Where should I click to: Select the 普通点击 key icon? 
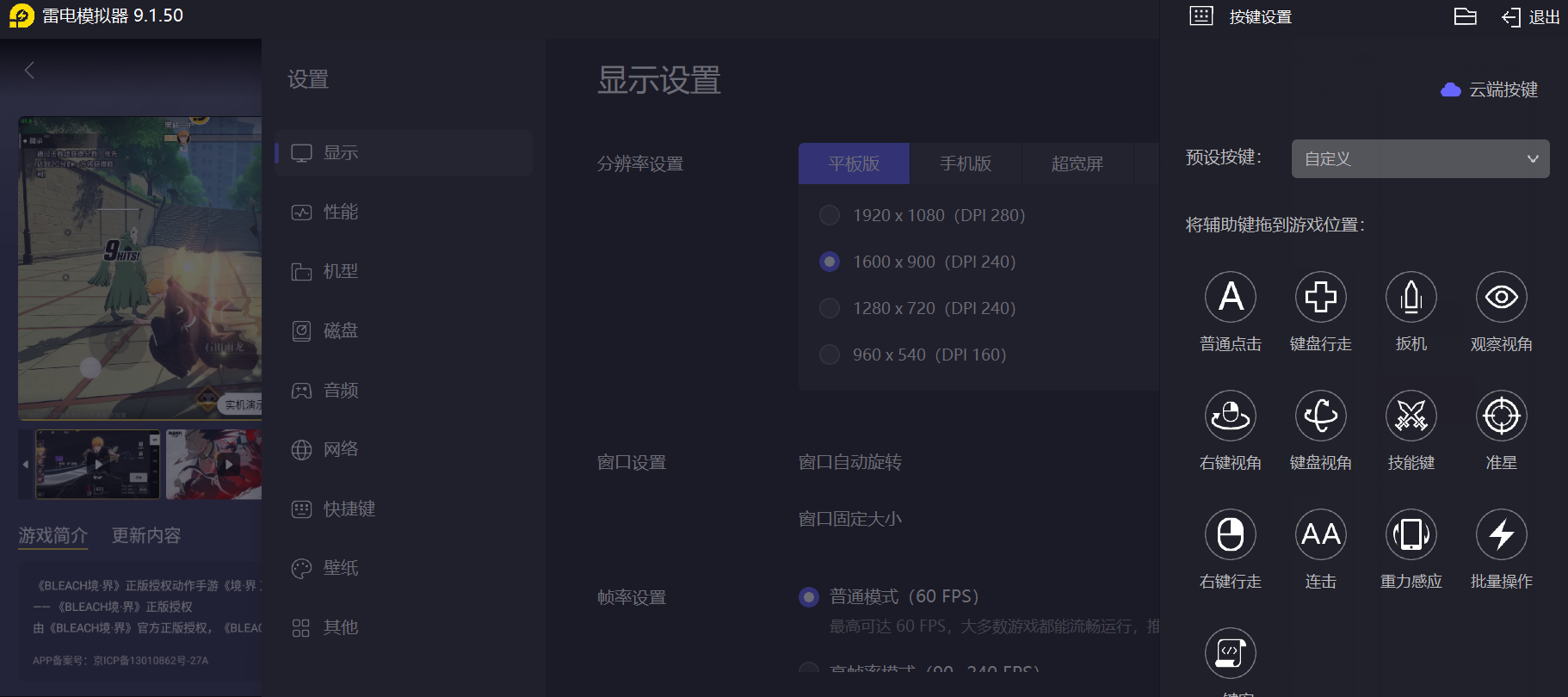(1231, 297)
